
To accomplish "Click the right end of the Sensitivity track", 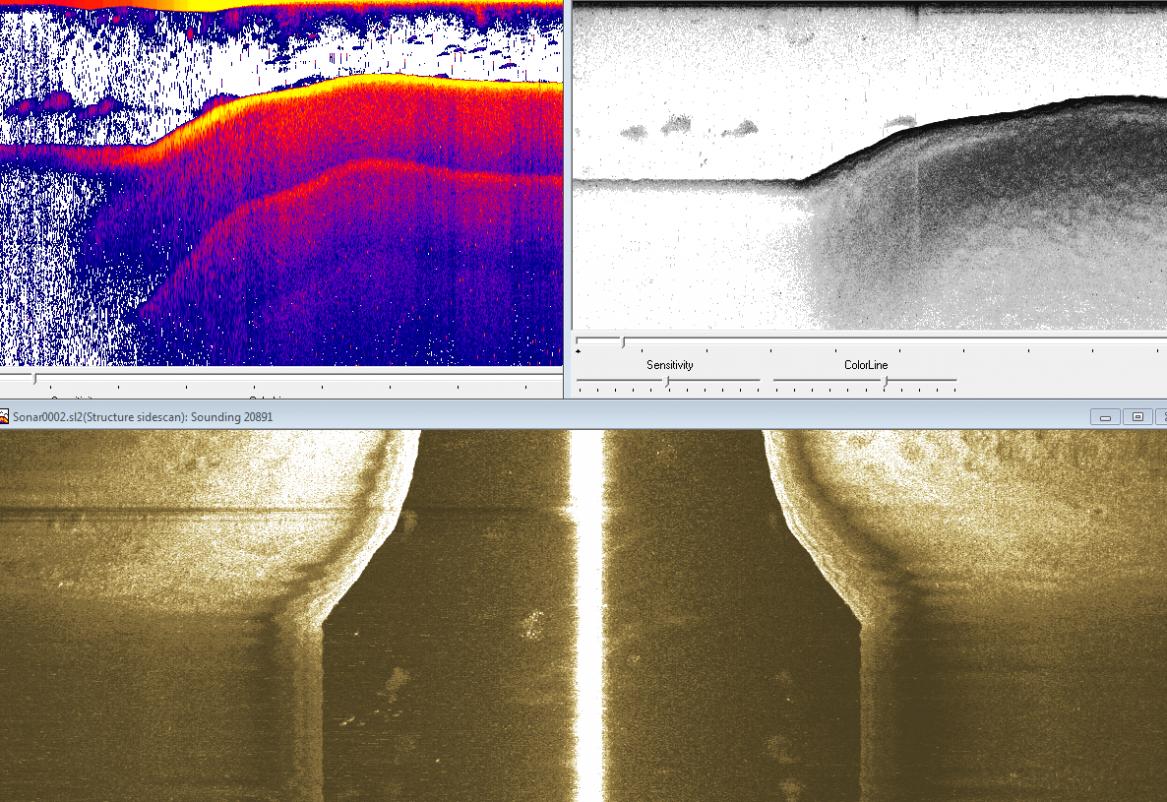I will [x=758, y=381].
